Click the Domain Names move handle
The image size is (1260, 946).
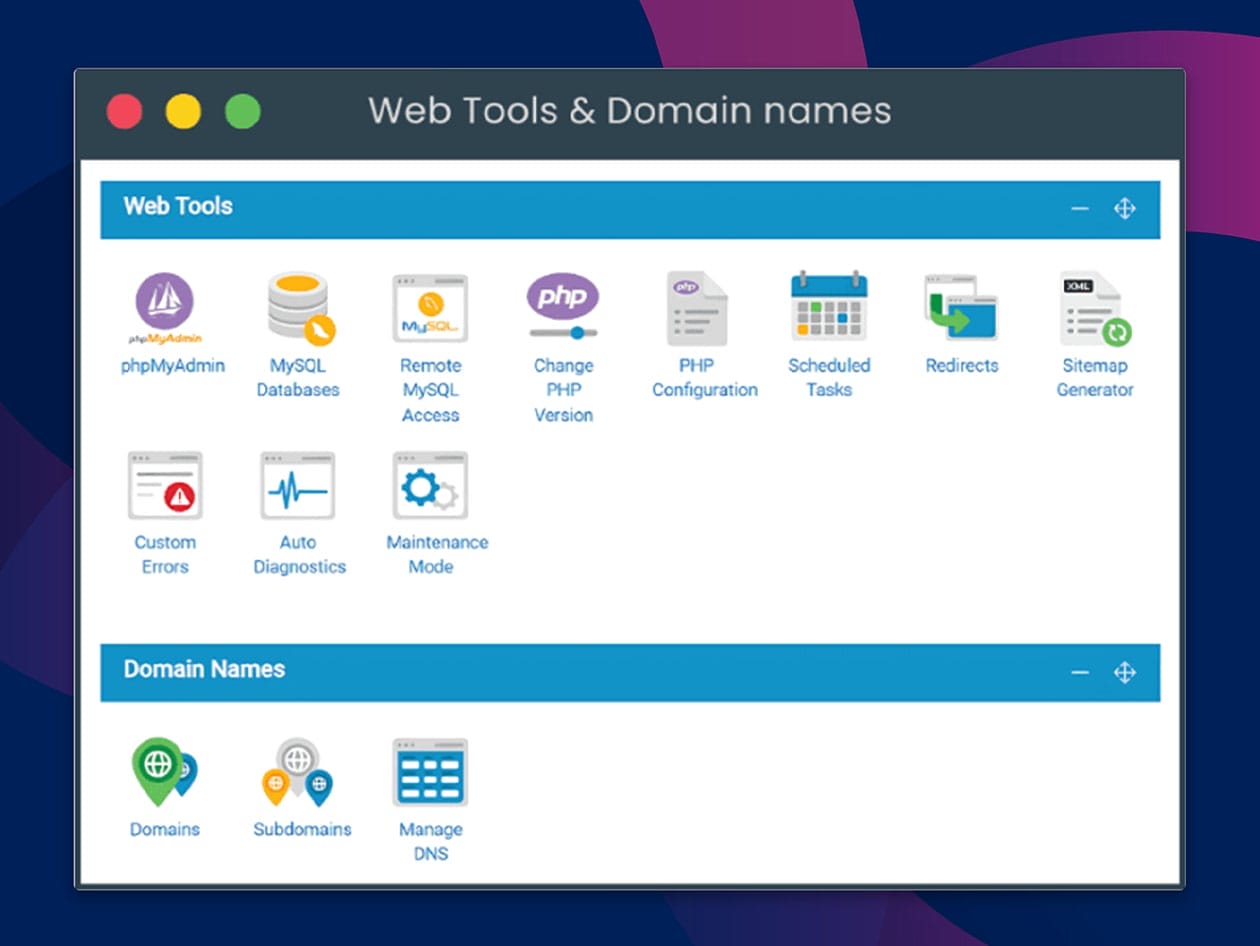coord(1125,672)
